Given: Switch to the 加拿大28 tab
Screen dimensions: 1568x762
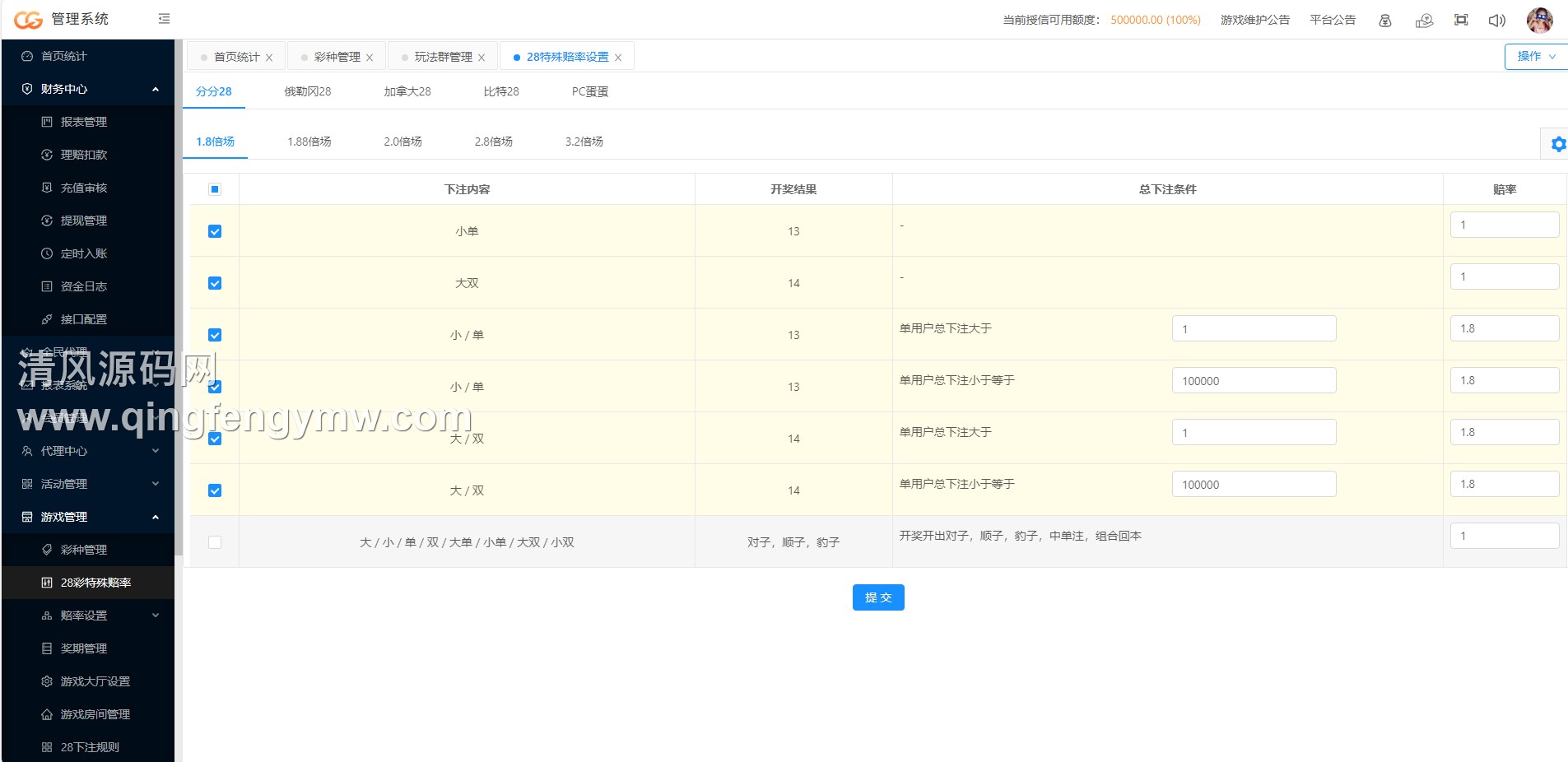Looking at the screenshot, I should (407, 91).
